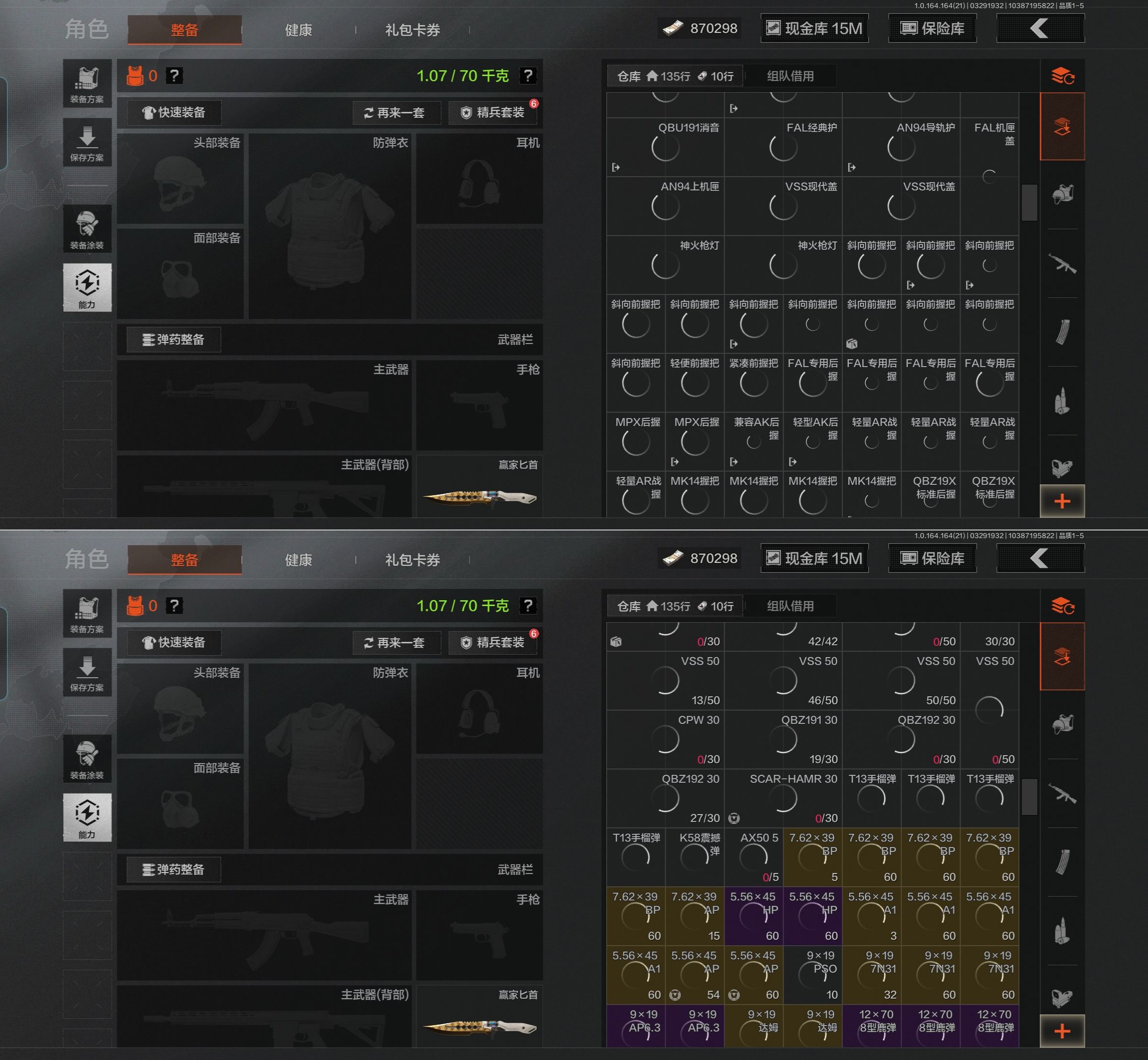
Task: Filter warehouse by rifle icon in upper screen
Action: pyautogui.click(x=1062, y=263)
